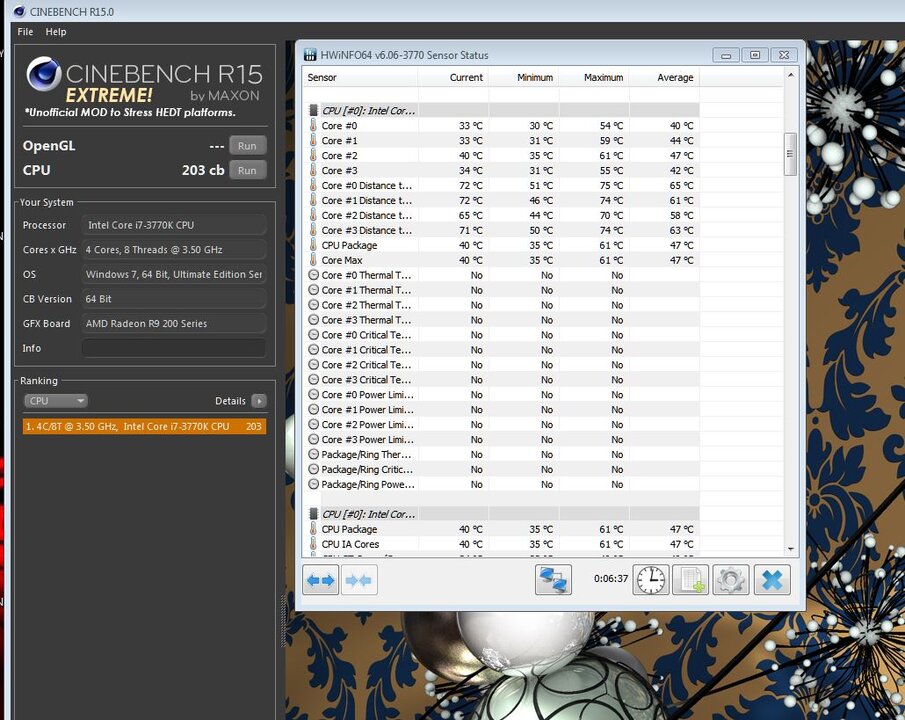The width and height of the screenshot is (905, 720).
Task: Click the CPU score value 203 cb
Action: point(203,170)
